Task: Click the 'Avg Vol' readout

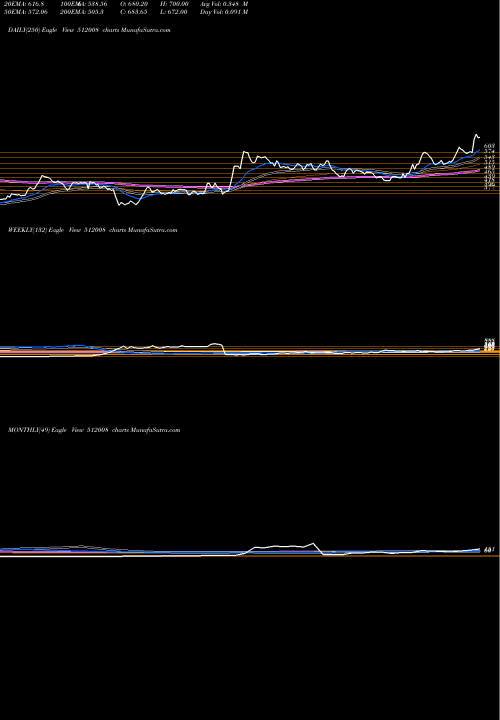Action: (x=224, y=4)
